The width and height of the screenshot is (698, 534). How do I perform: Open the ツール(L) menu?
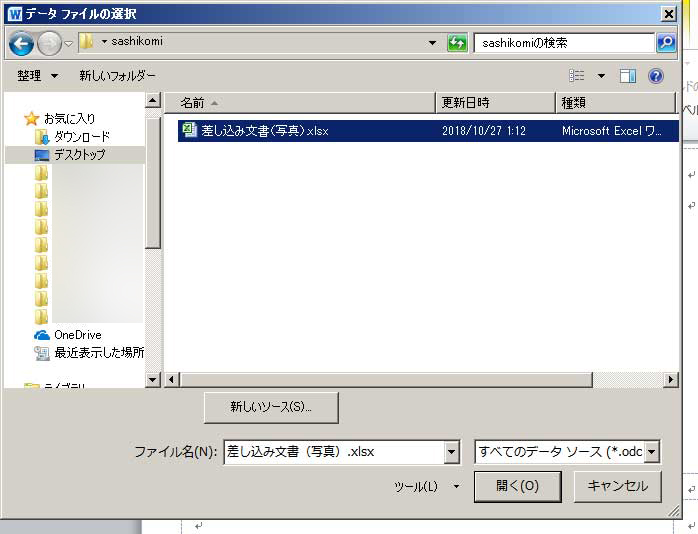[x=426, y=487]
